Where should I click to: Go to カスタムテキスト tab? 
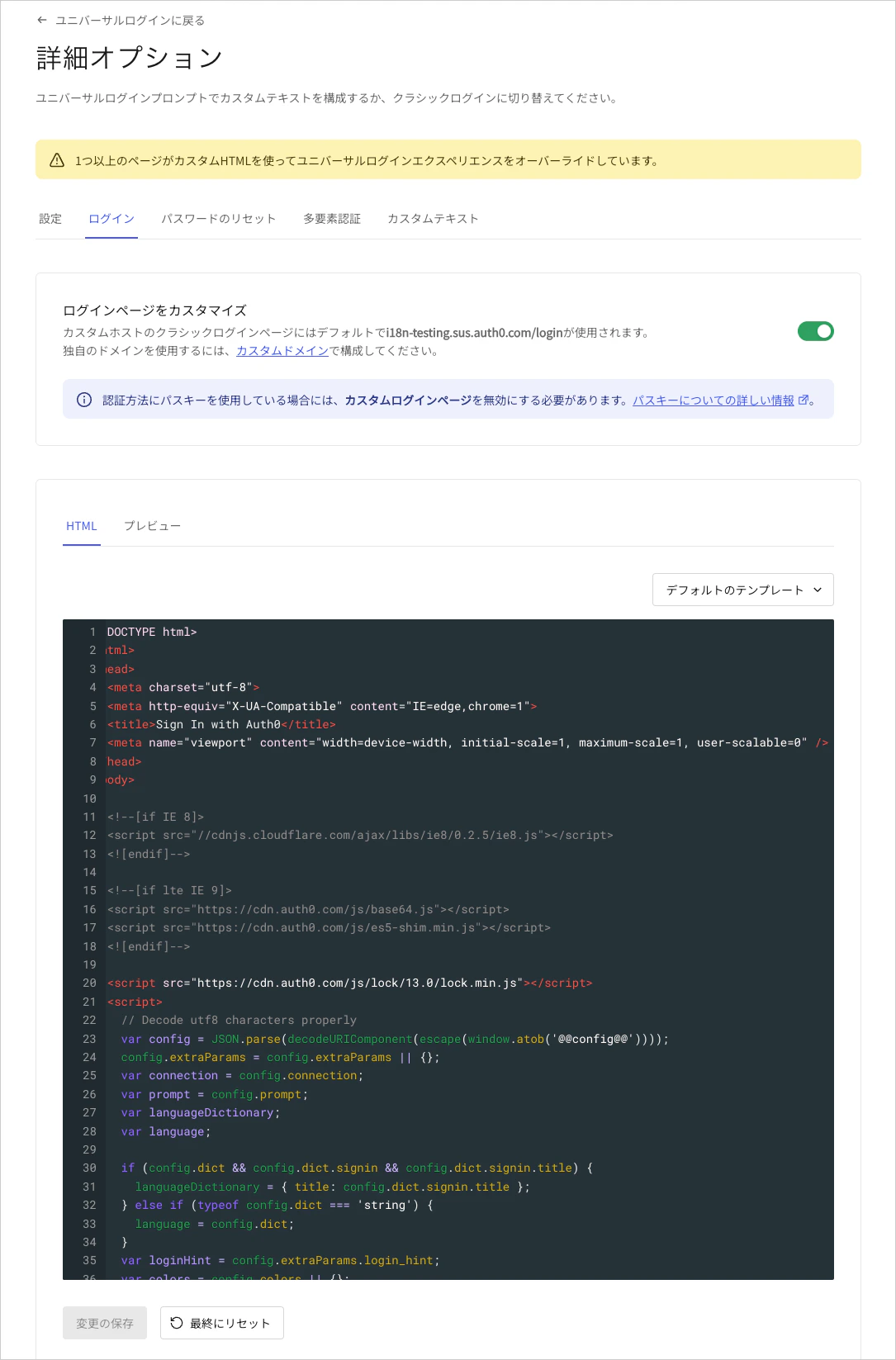pyautogui.click(x=433, y=219)
